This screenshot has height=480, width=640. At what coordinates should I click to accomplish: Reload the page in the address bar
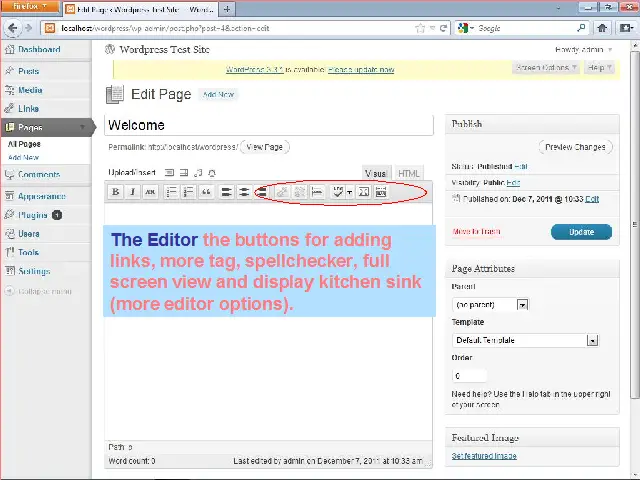443,28
